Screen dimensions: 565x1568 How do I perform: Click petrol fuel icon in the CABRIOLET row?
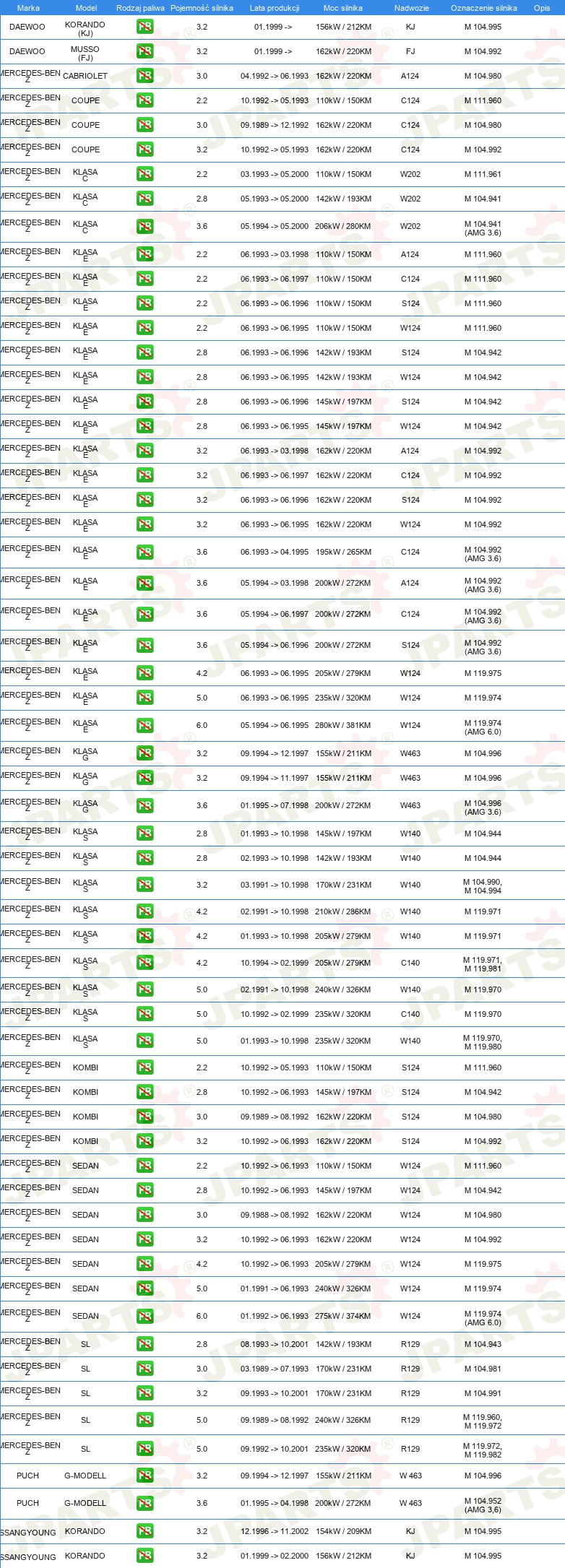pyautogui.click(x=145, y=76)
